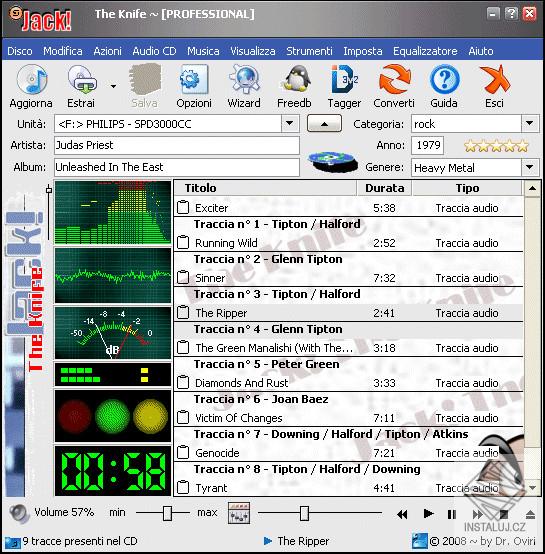The height and width of the screenshot is (554, 545).
Task: Click the eject arrow button beside Unità
Action: [324, 124]
